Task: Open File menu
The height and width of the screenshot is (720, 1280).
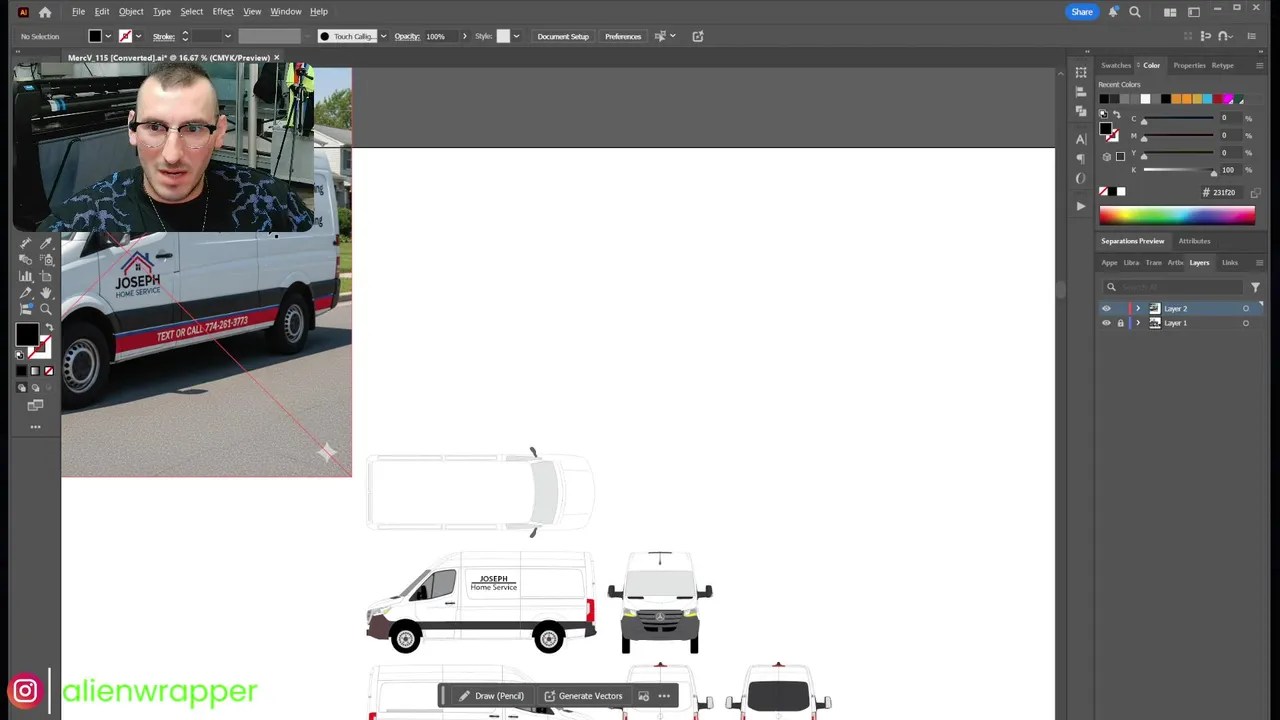Action: (x=78, y=12)
